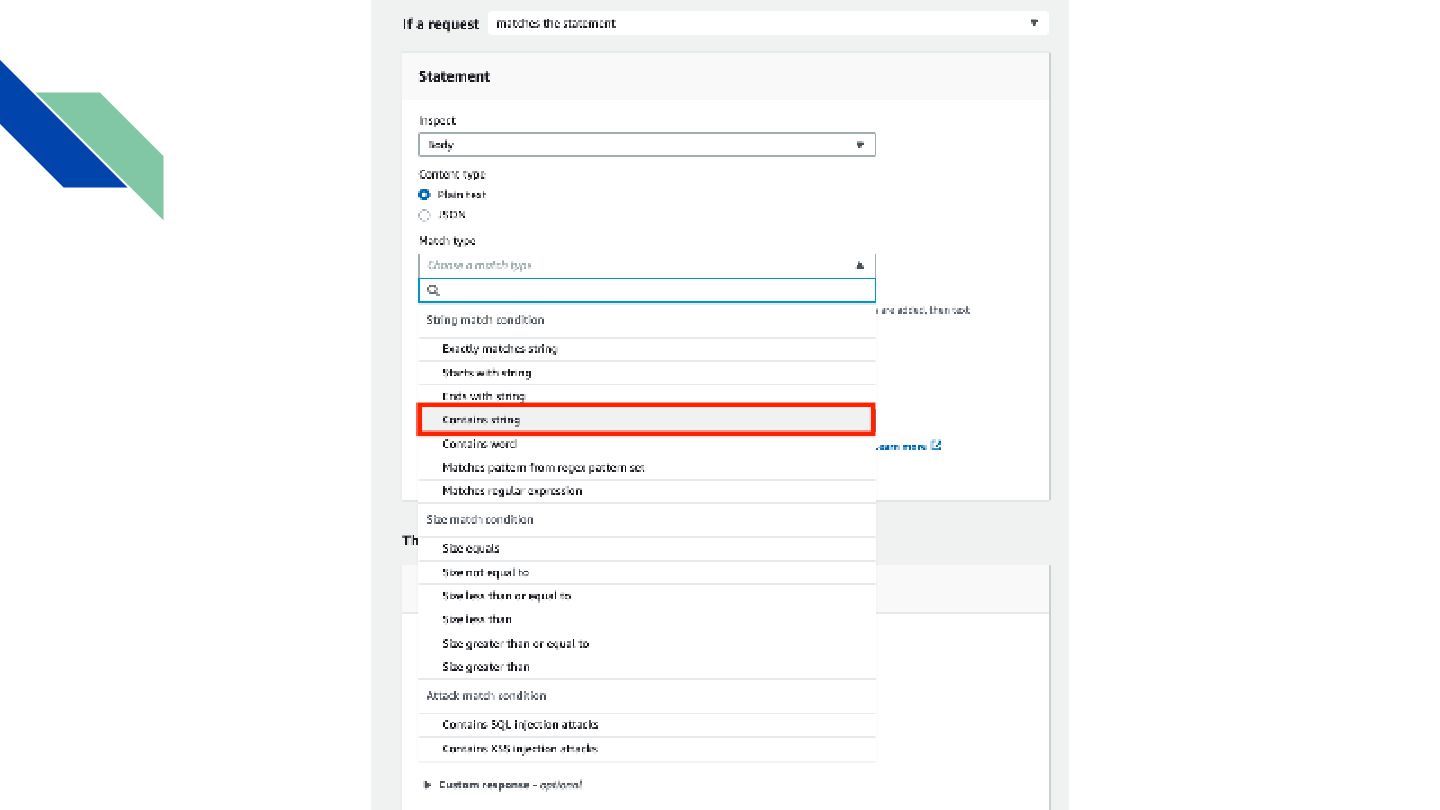Choose 'Matches pattern from regex pattern set'
The width and height of the screenshot is (1440, 810).
[647, 468]
